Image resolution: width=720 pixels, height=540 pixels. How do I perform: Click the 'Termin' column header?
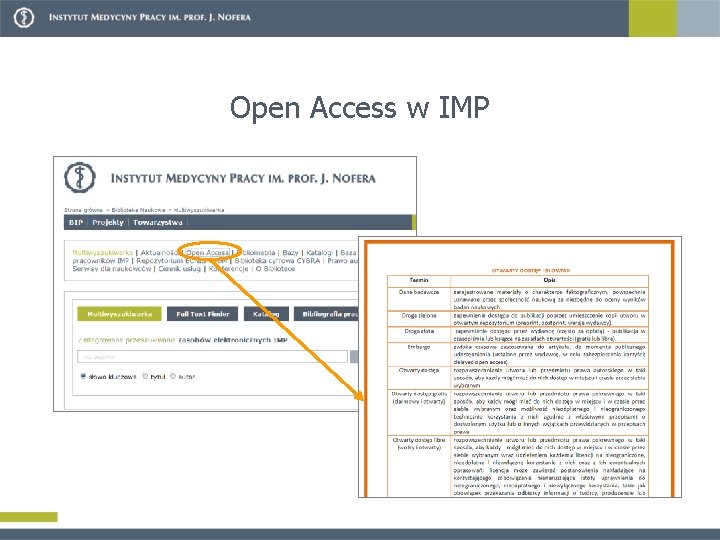point(419,280)
